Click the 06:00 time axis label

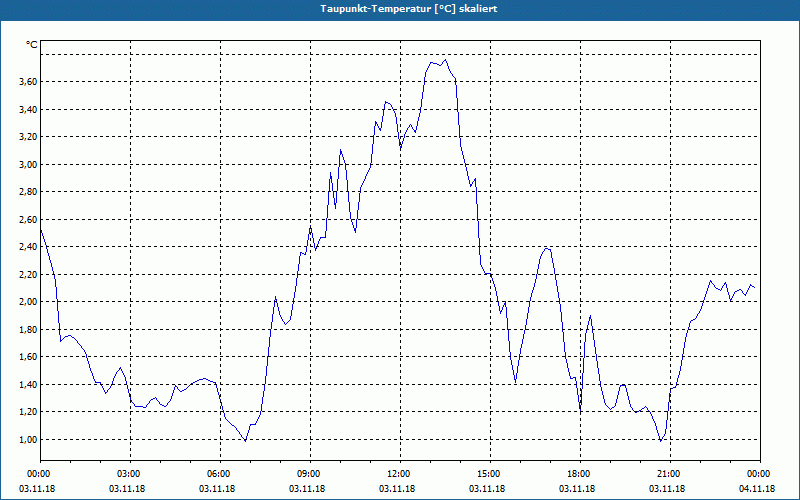point(220,474)
